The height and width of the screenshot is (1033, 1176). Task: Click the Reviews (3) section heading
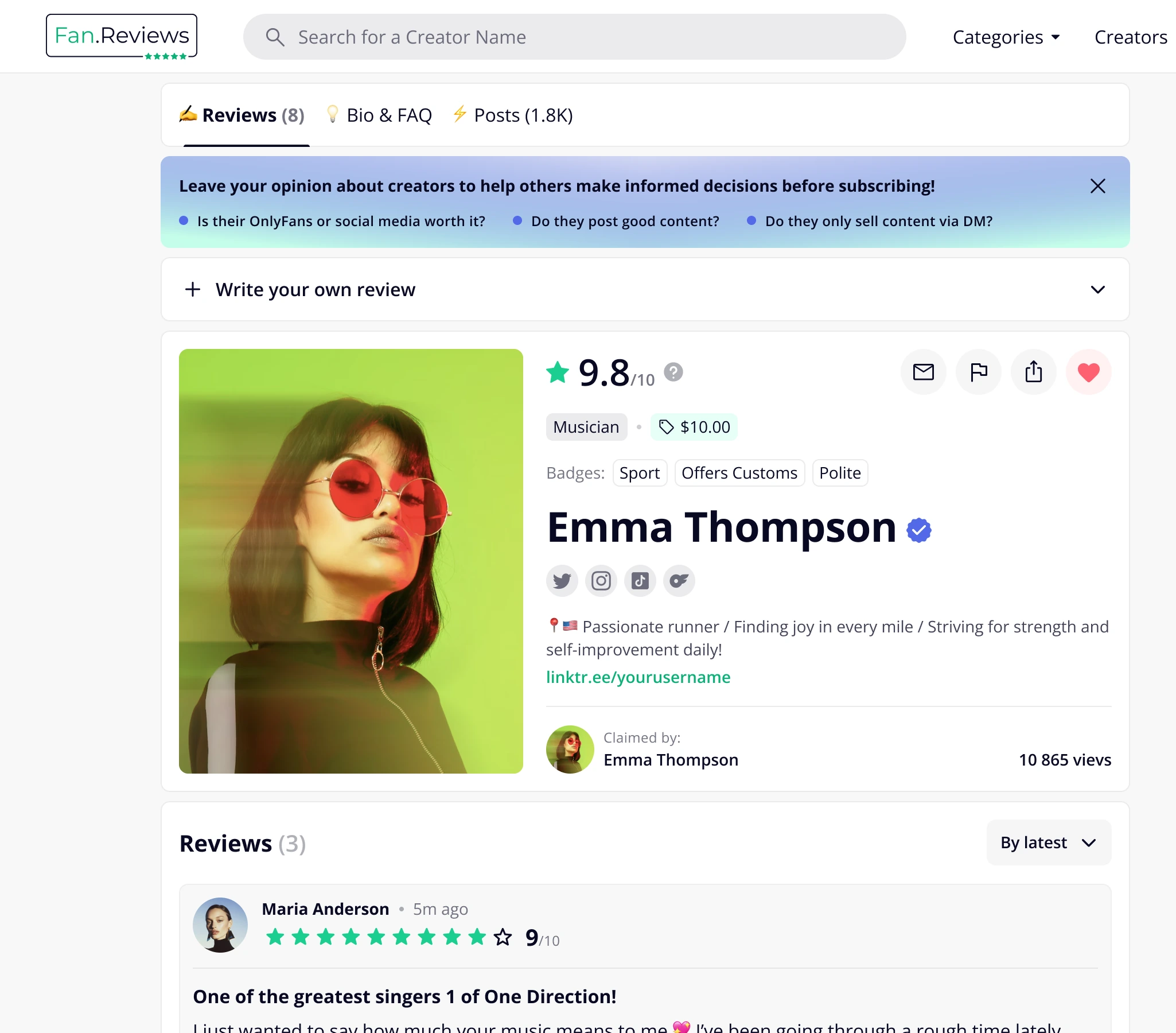click(x=242, y=844)
